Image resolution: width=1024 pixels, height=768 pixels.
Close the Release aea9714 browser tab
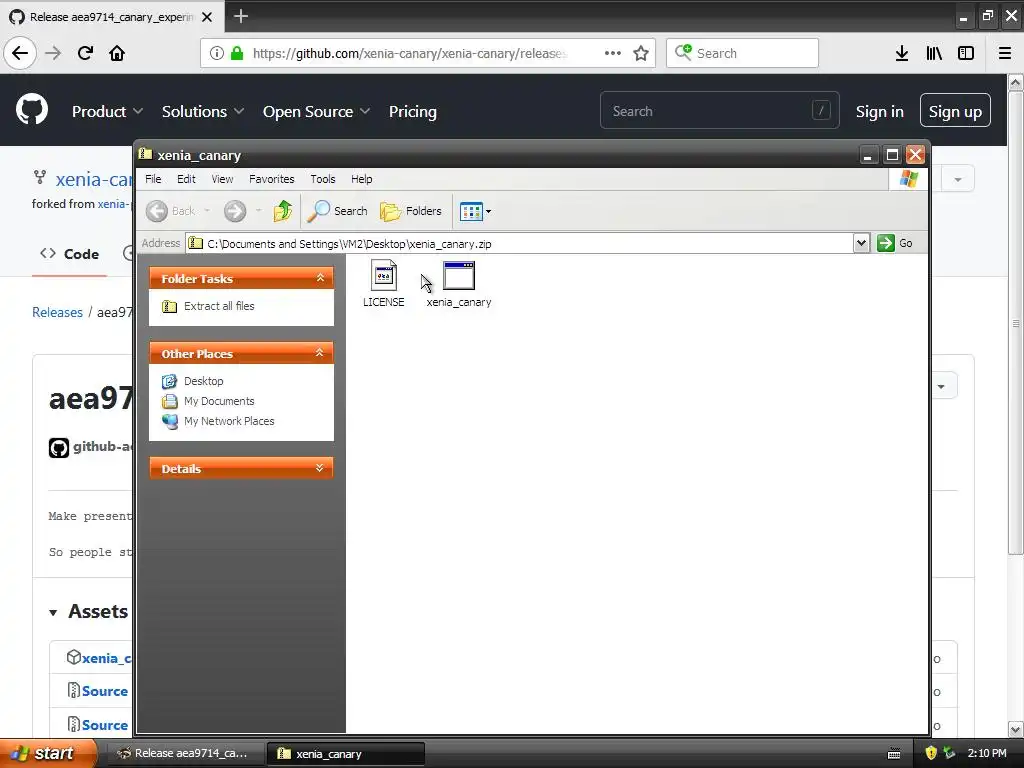(207, 17)
